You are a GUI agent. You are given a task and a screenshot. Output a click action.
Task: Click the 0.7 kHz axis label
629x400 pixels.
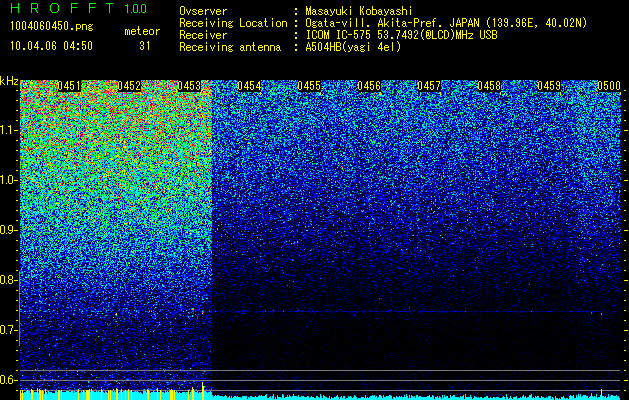click(x=9, y=330)
